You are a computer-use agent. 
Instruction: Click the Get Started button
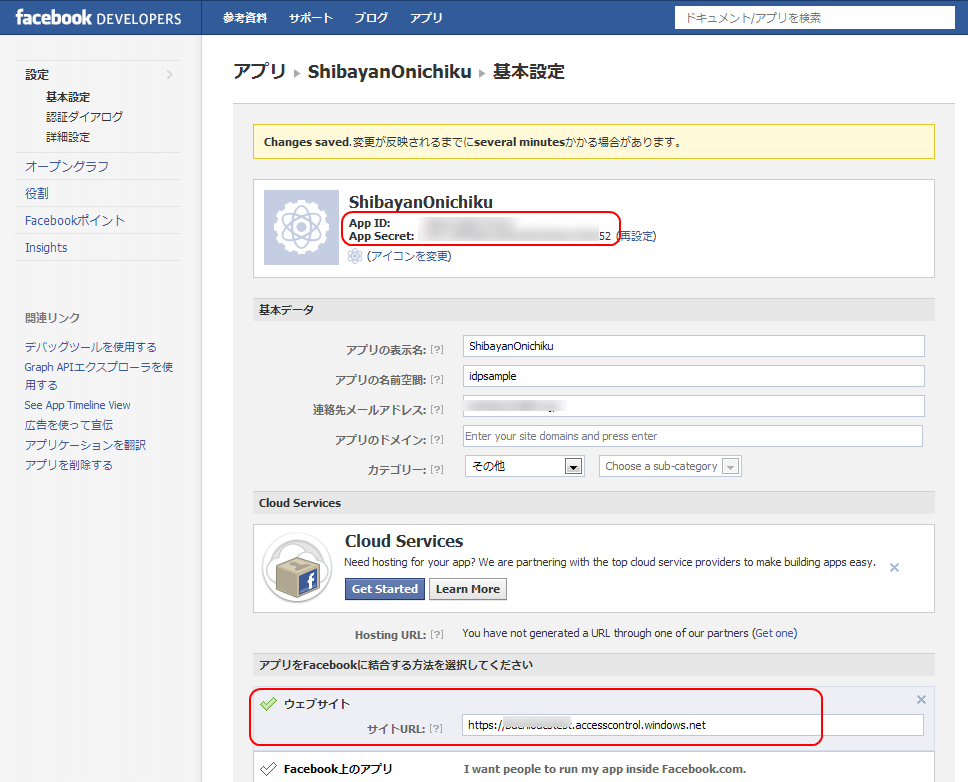pos(385,589)
